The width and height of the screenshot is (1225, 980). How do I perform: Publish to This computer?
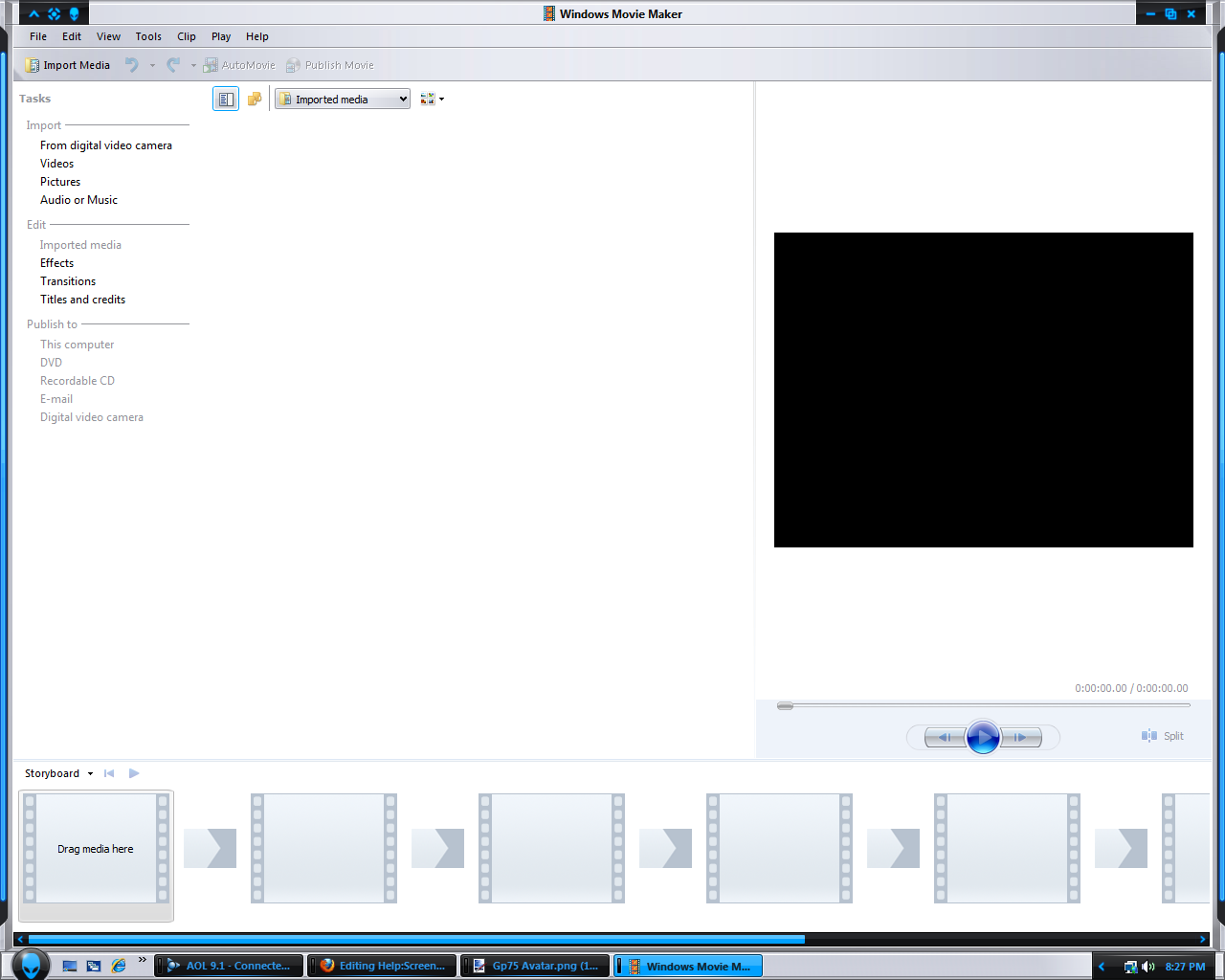(77, 345)
